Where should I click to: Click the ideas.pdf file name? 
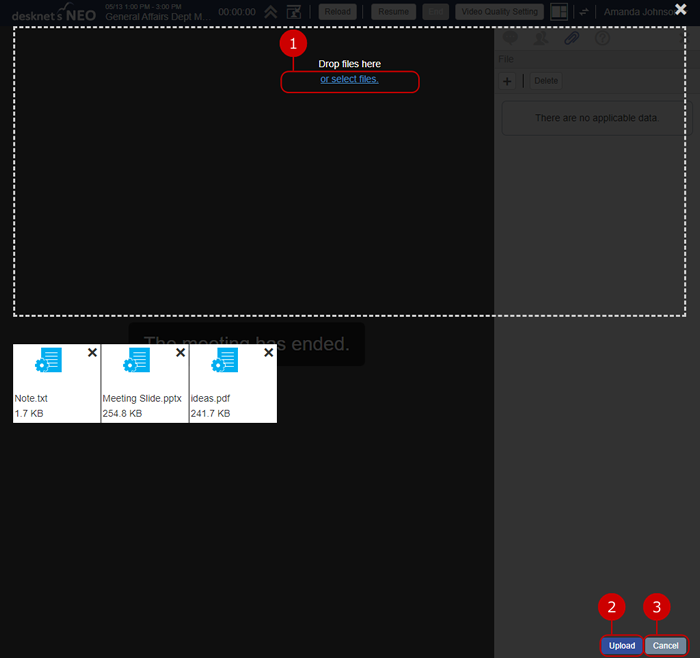(210, 398)
